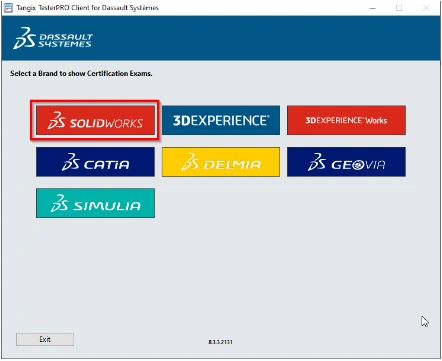Select the SOLIDWORKS brand tile
Screen dimensions: 442x361
click(x=95, y=120)
